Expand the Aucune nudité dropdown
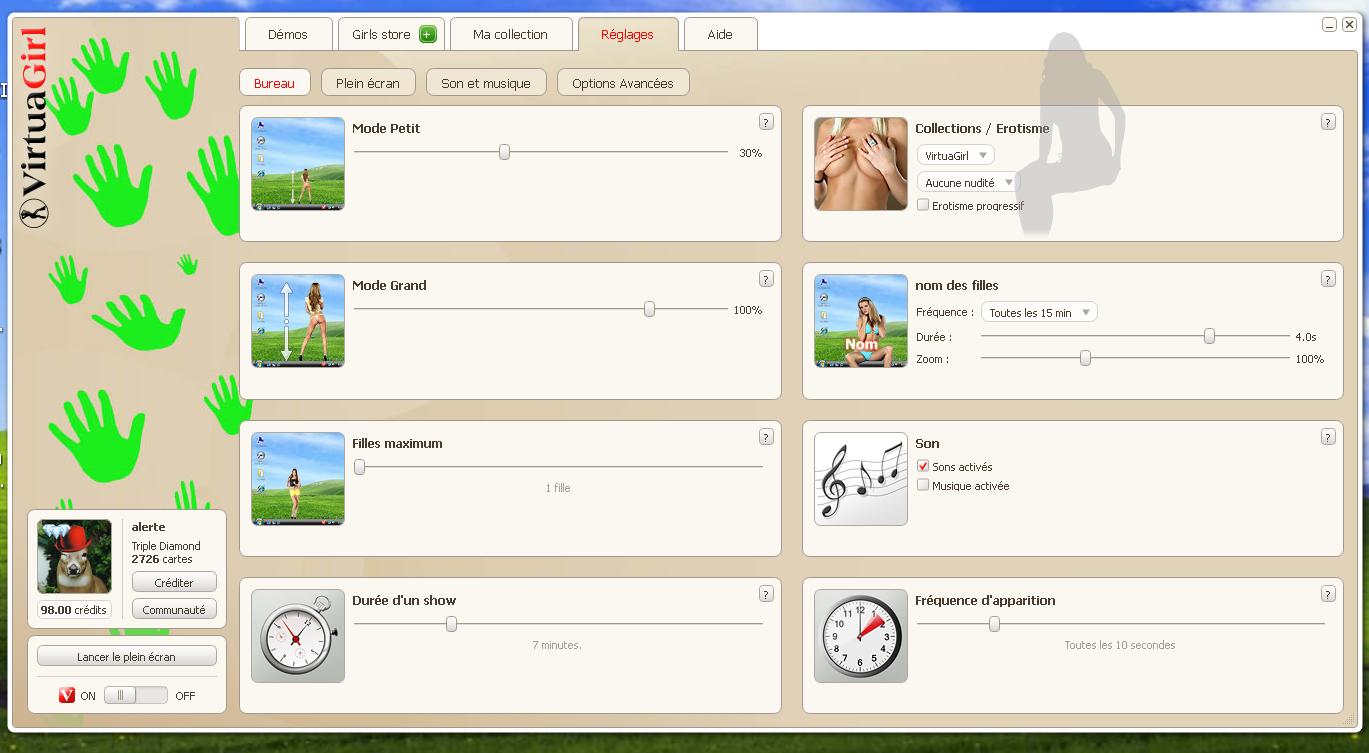Image resolution: width=1369 pixels, height=753 pixels. (967, 183)
